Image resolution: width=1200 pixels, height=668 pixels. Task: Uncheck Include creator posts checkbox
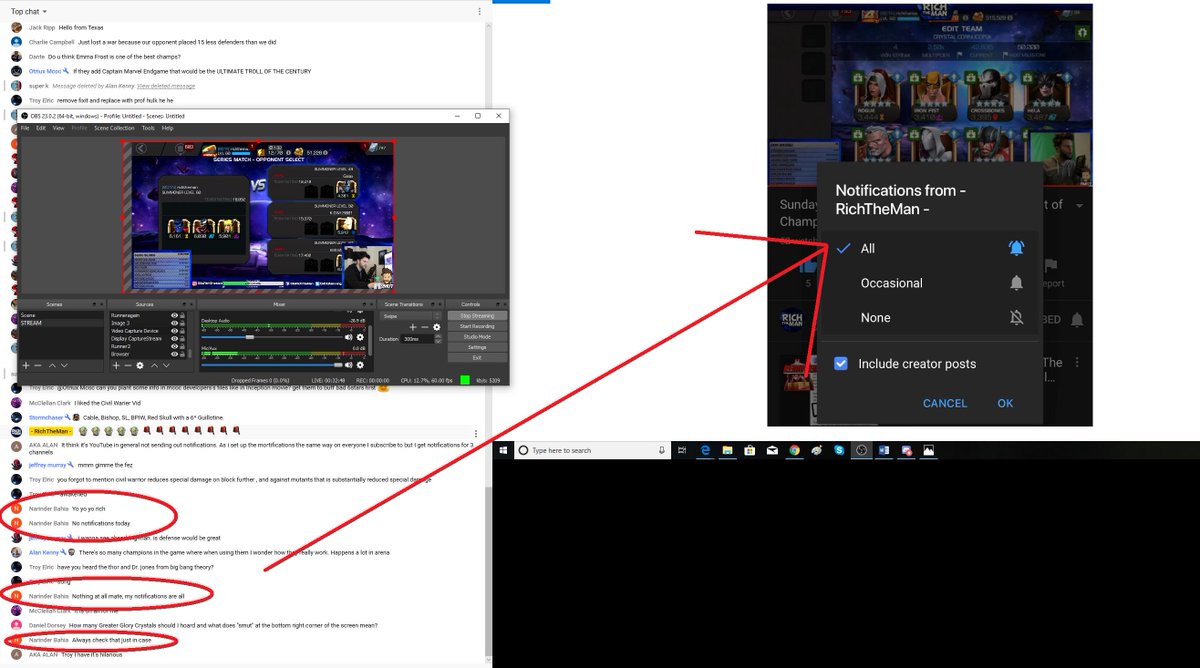[841, 364]
